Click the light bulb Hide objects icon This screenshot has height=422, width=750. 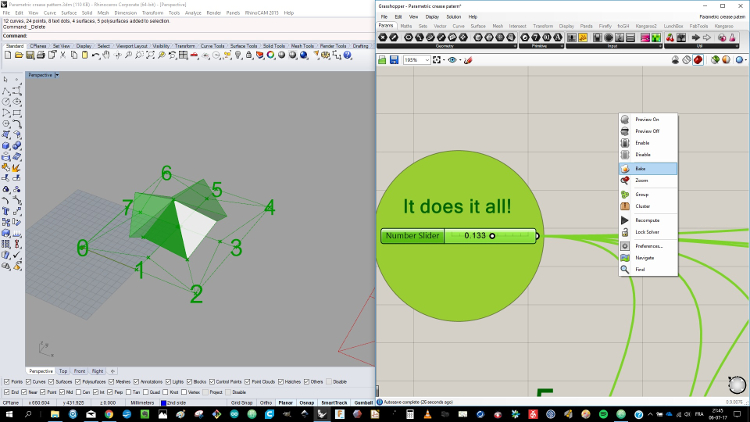[238, 56]
